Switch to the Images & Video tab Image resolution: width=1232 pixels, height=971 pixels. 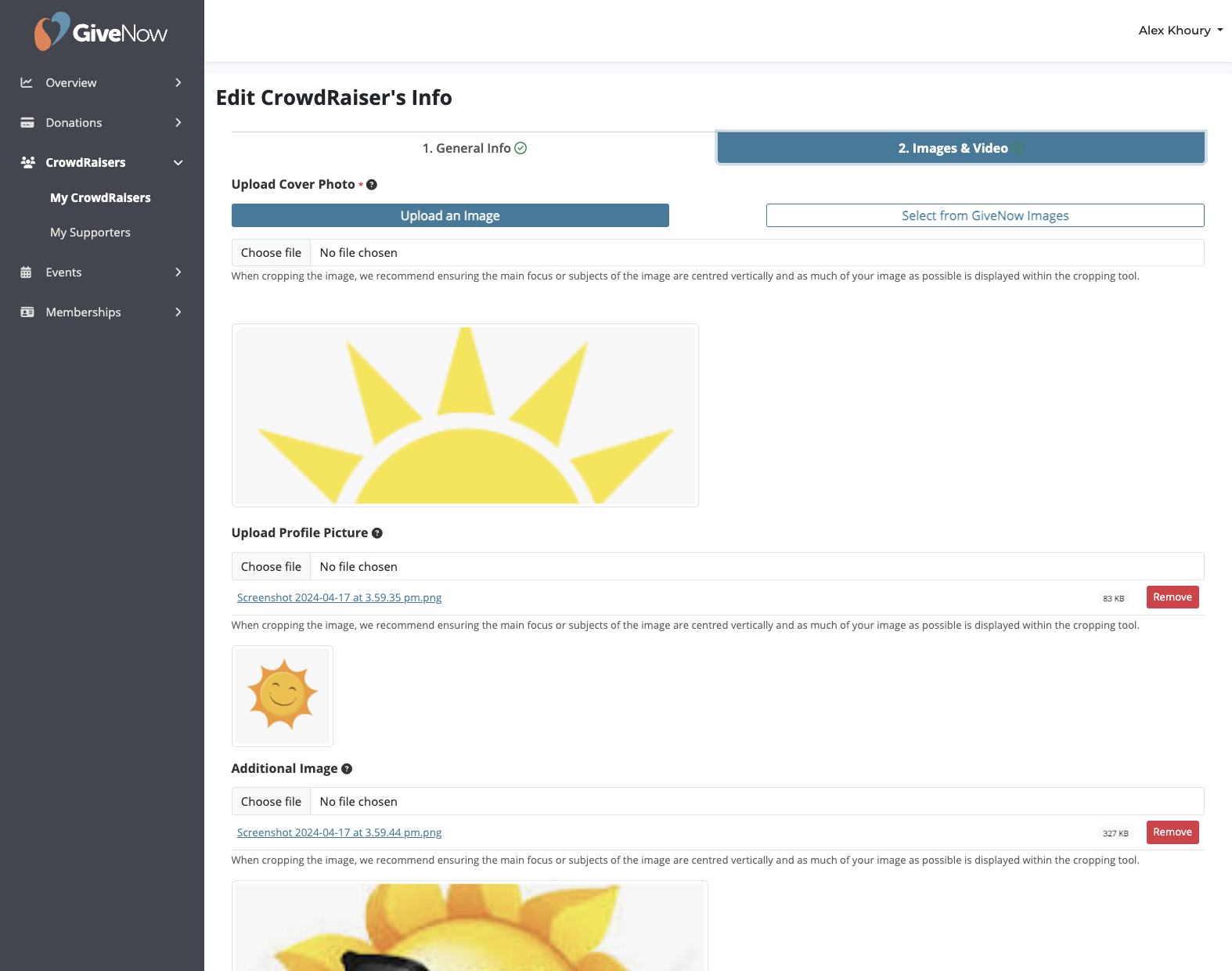click(961, 148)
